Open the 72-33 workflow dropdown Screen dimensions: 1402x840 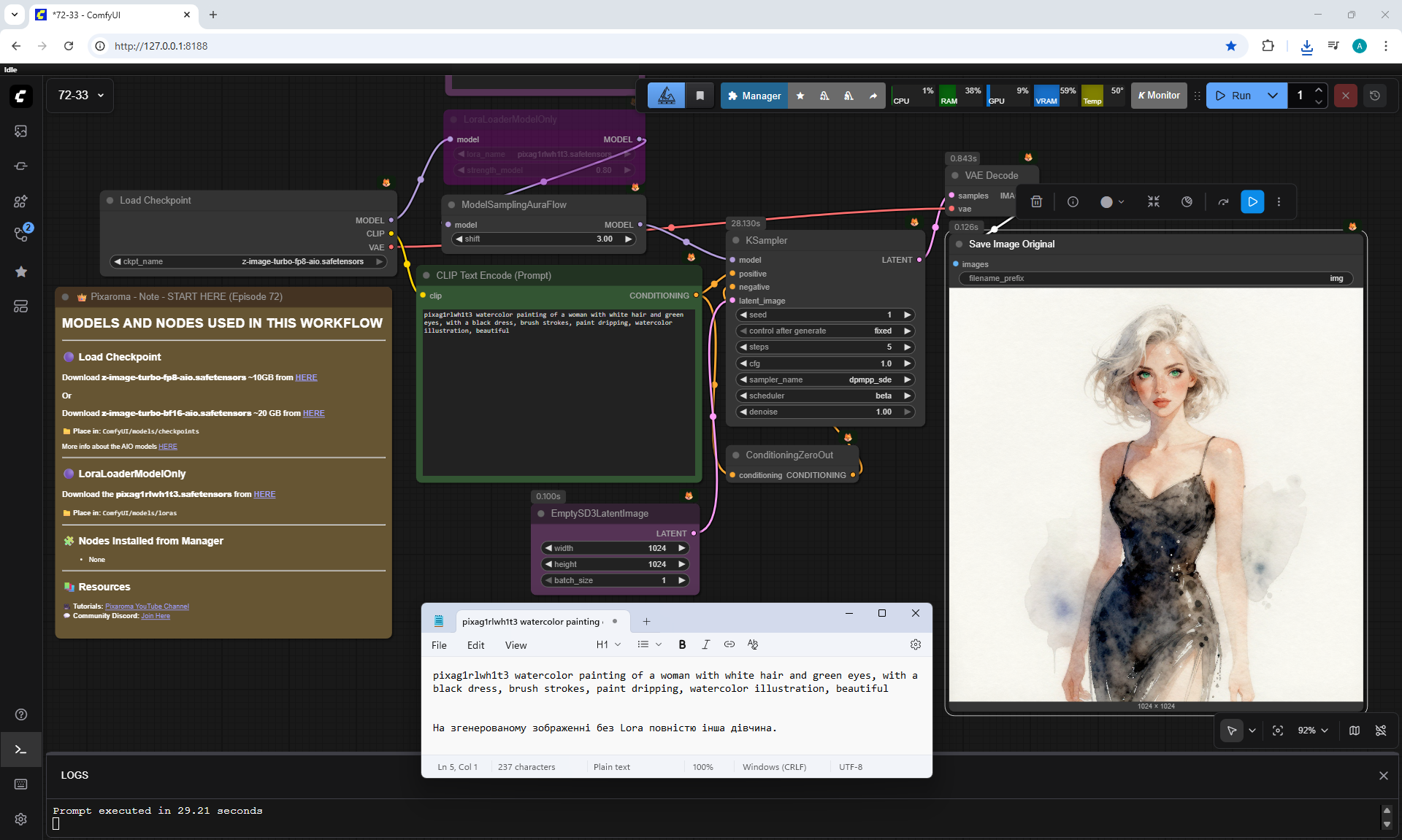point(80,96)
